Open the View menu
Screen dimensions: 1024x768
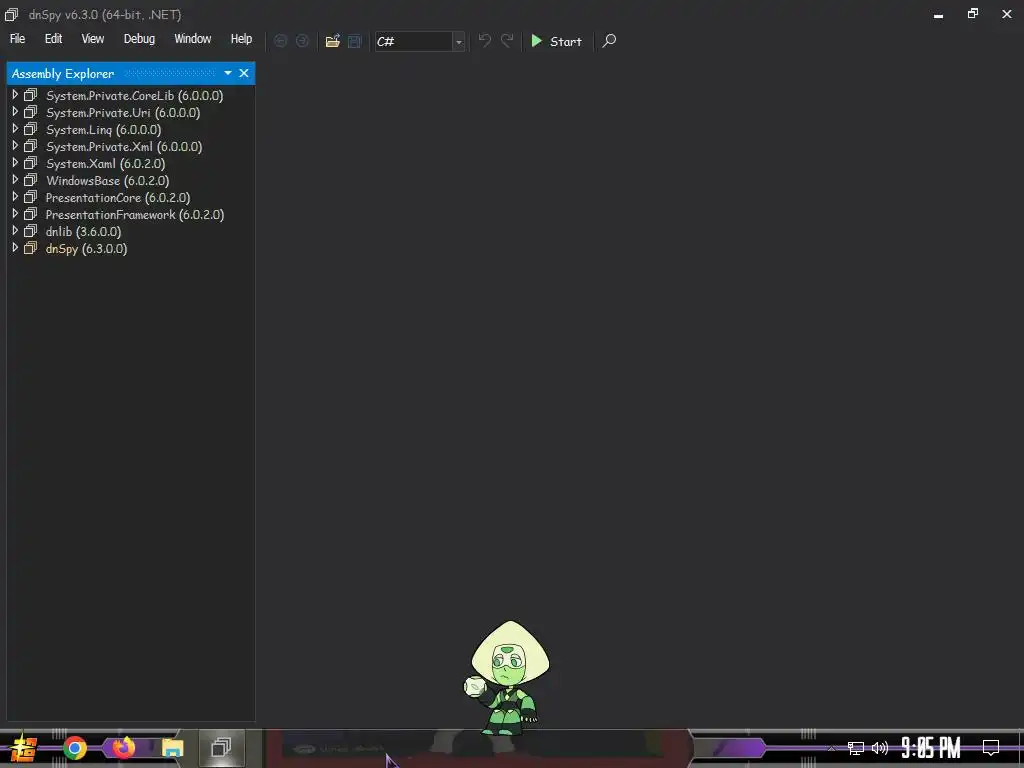click(x=93, y=39)
